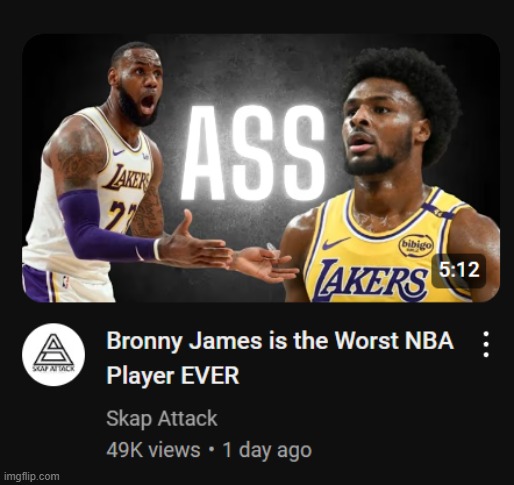Open video titled Bronny James is the Worst
The image size is (514, 485).
coord(280,358)
